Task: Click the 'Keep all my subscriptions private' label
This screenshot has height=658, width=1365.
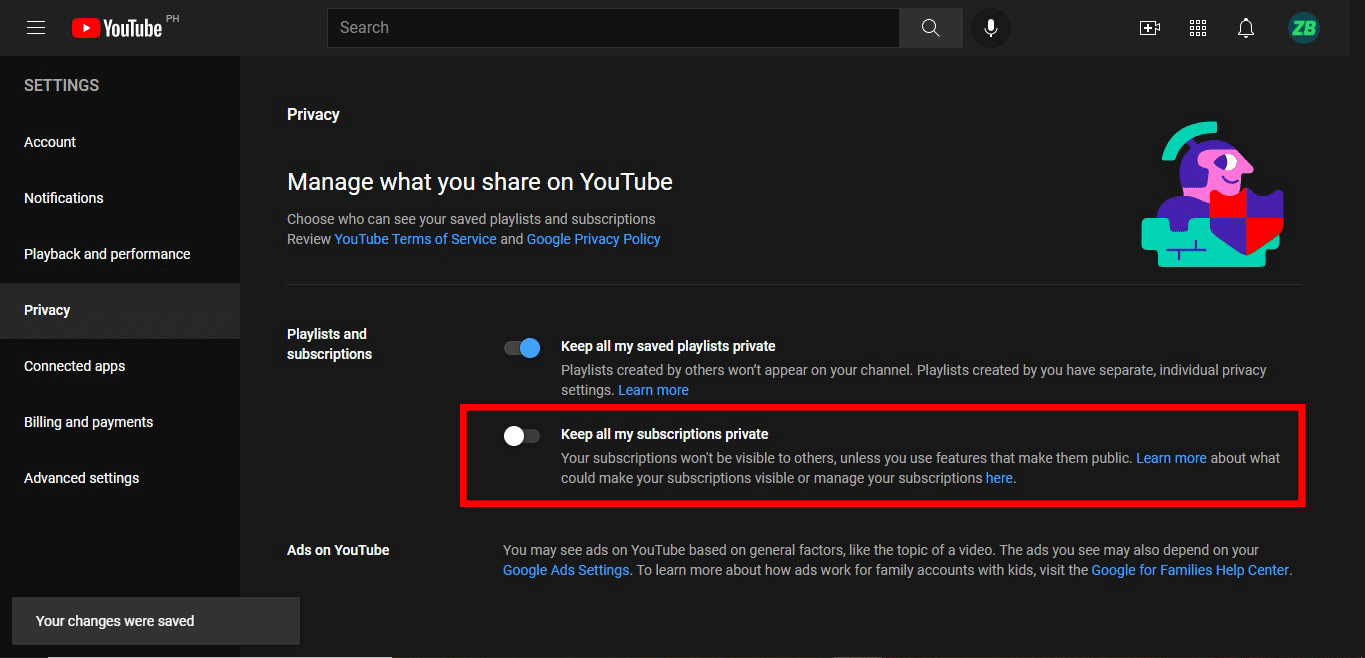Action: pos(664,434)
